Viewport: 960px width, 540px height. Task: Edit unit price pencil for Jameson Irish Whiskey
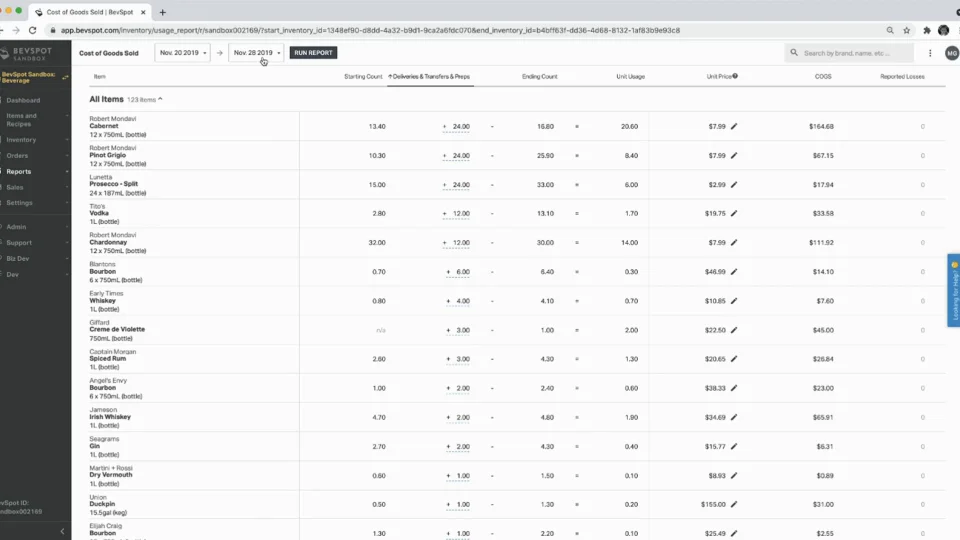(x=733, y=417)
